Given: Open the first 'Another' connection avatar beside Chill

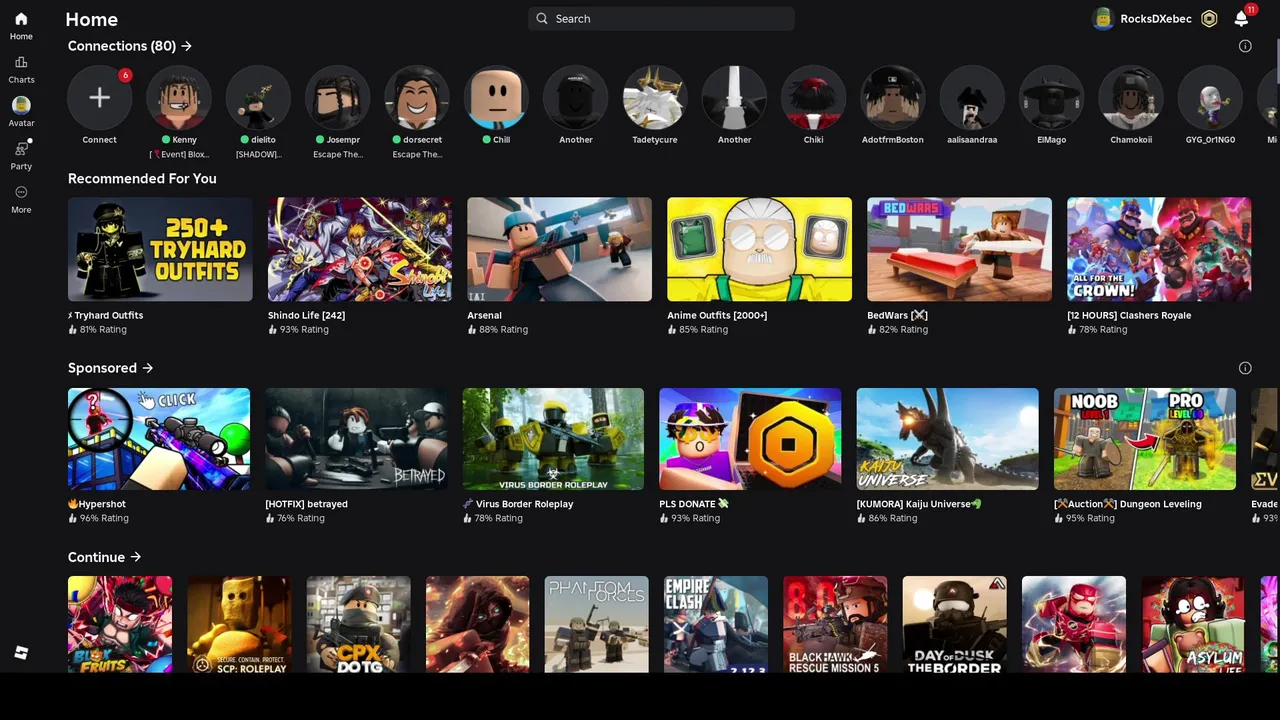Looking at the screenshot, I should point(575,97).
